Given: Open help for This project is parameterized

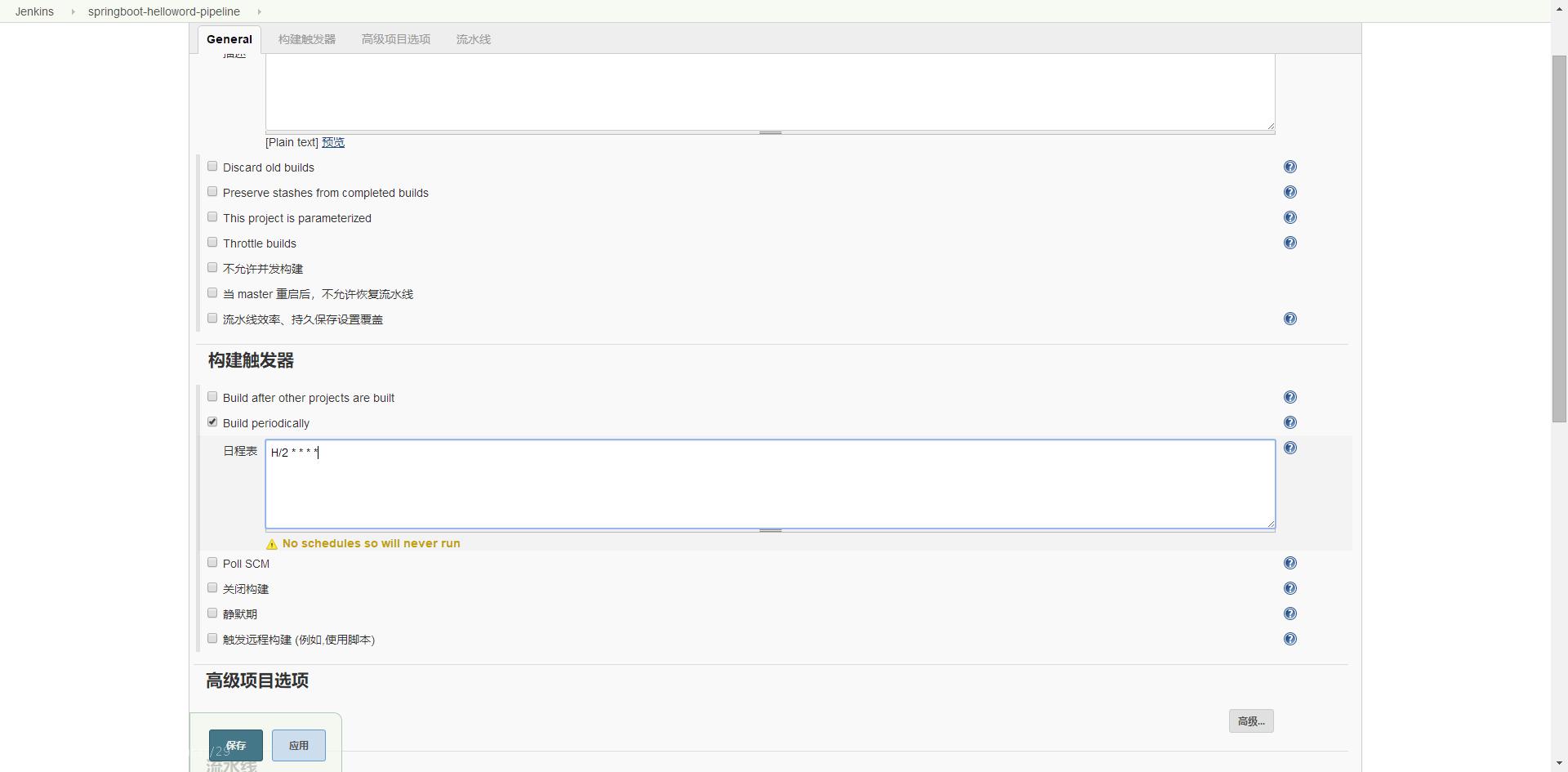Looking at the screenshot, I should coord(1290,217).
